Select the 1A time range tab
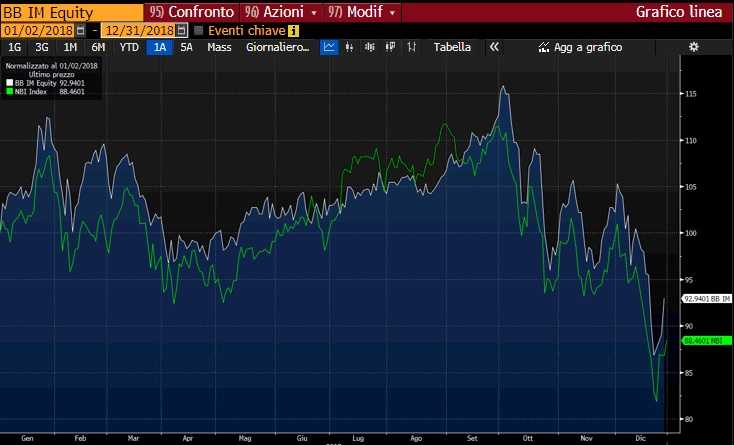 pyautogui.click(x=160, y=47)
